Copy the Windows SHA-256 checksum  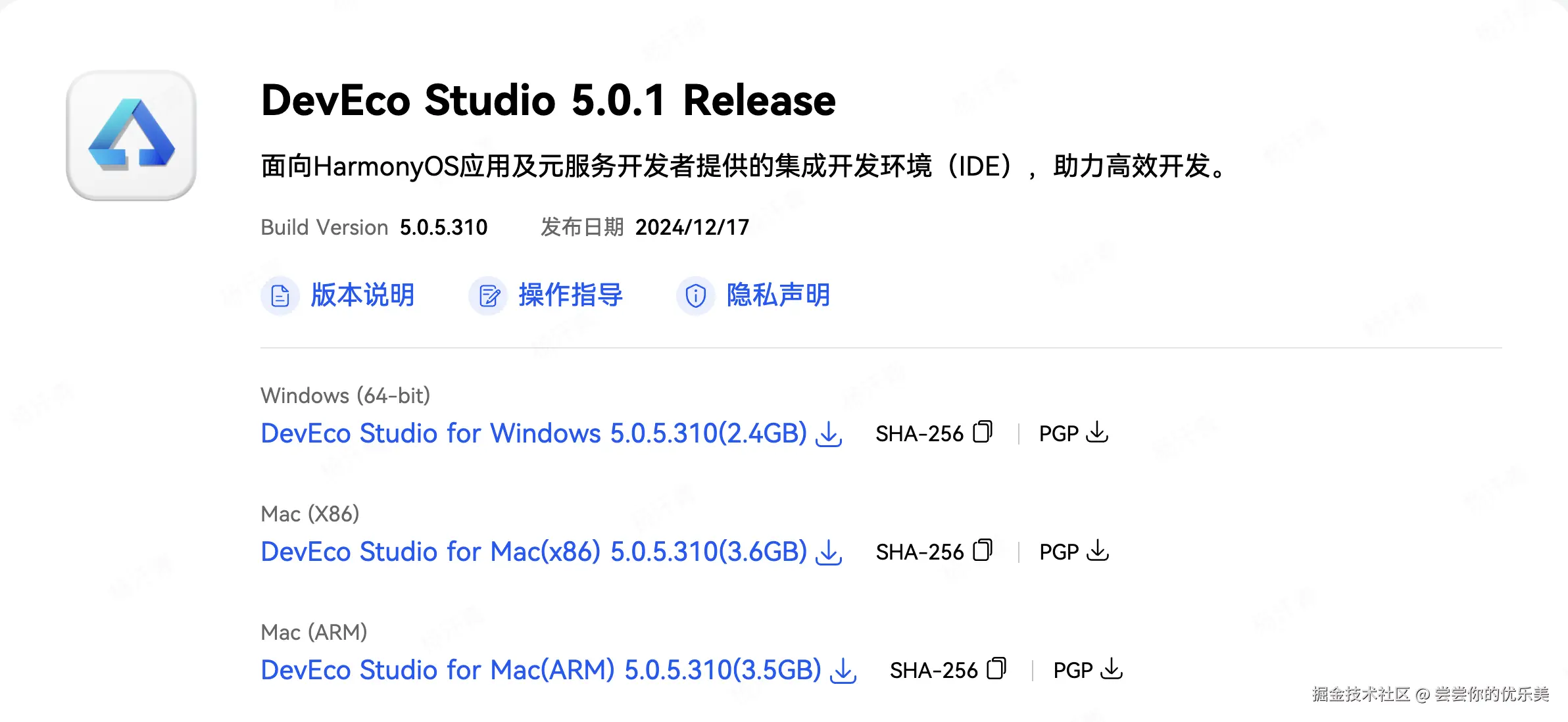[x=982, y=432]
